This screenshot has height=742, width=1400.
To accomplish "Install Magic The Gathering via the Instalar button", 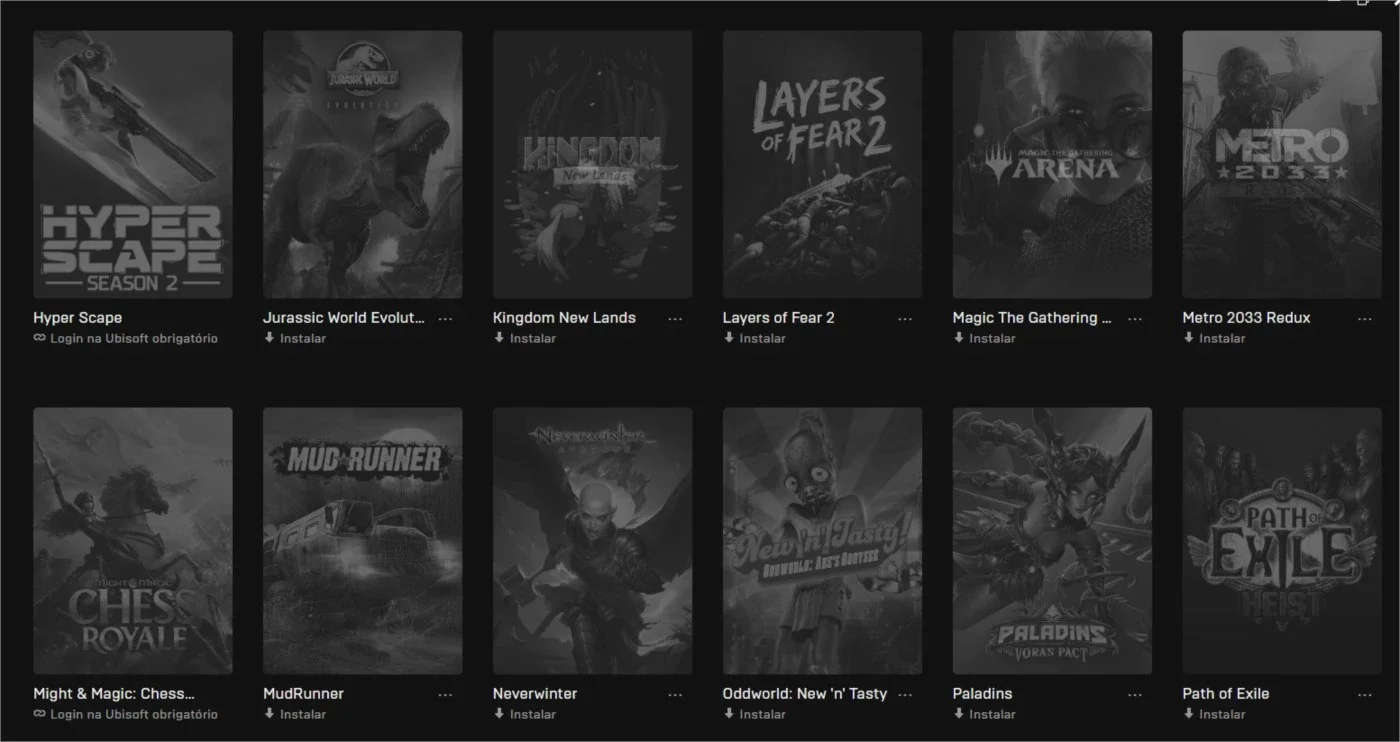I will 993,338.
